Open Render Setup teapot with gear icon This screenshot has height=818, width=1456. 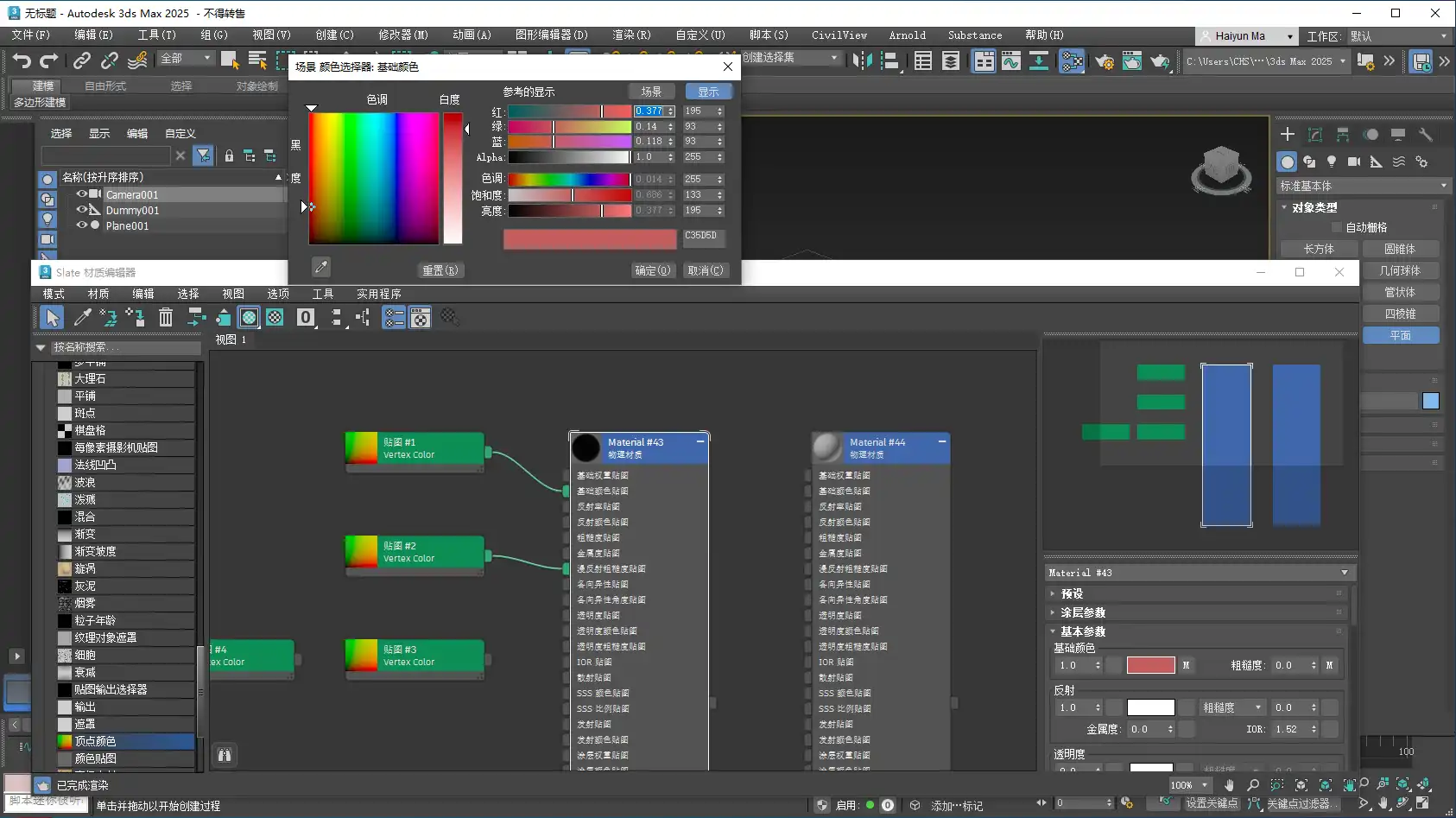[1104, 61]
